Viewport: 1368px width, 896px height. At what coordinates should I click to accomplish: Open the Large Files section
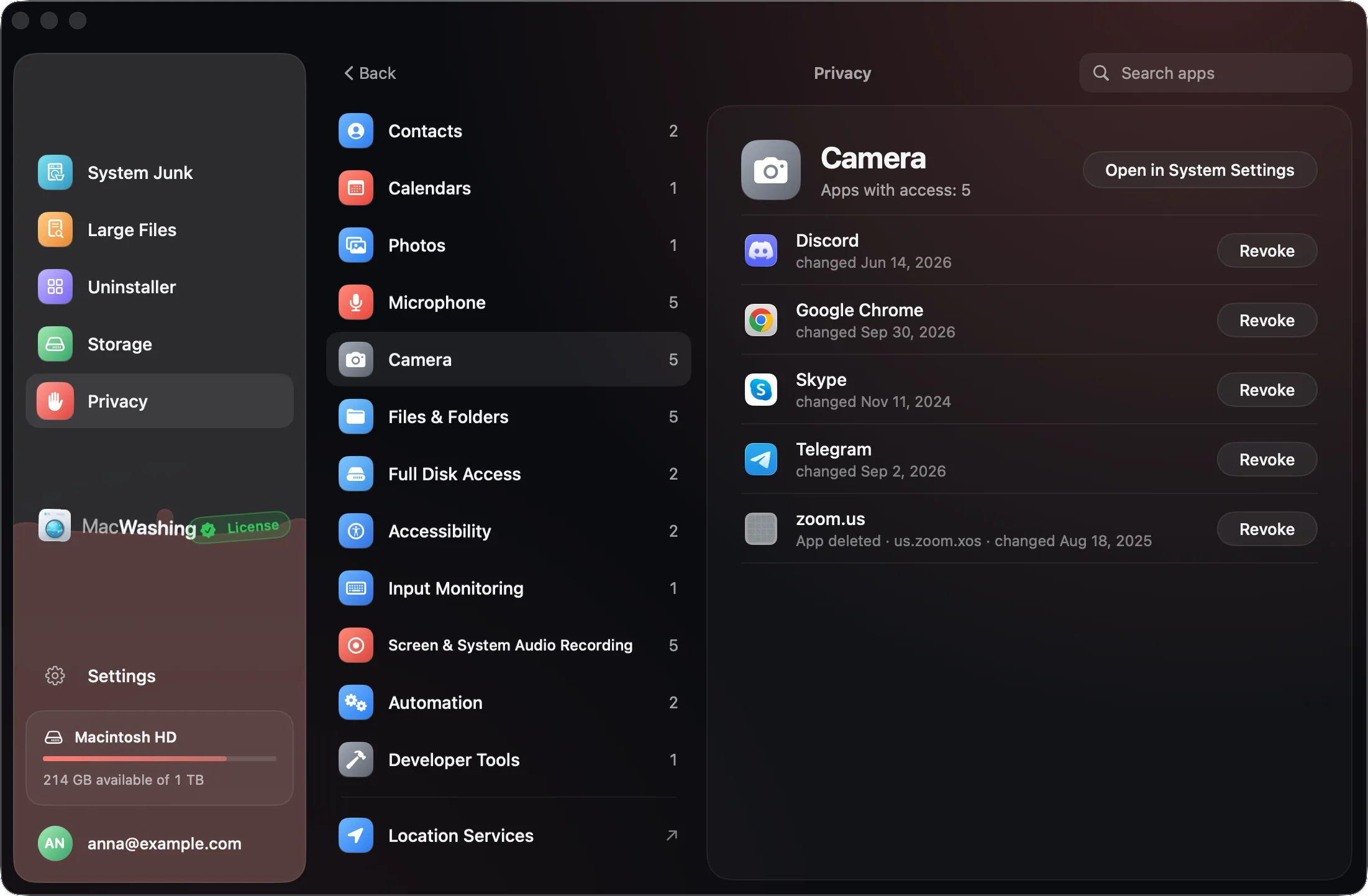160,229
